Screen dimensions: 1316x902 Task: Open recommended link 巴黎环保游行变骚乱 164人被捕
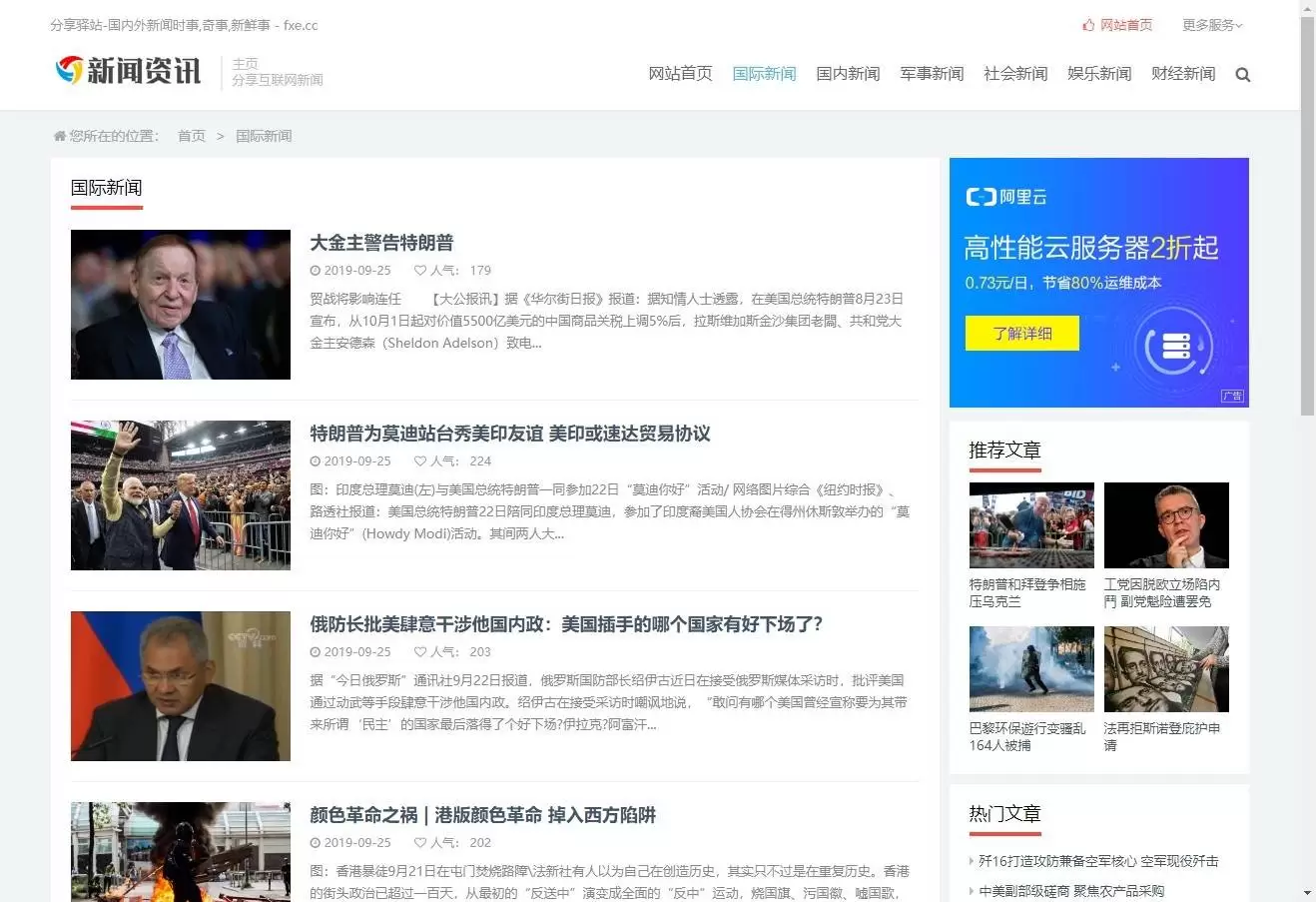click(x=1027, y=737)
